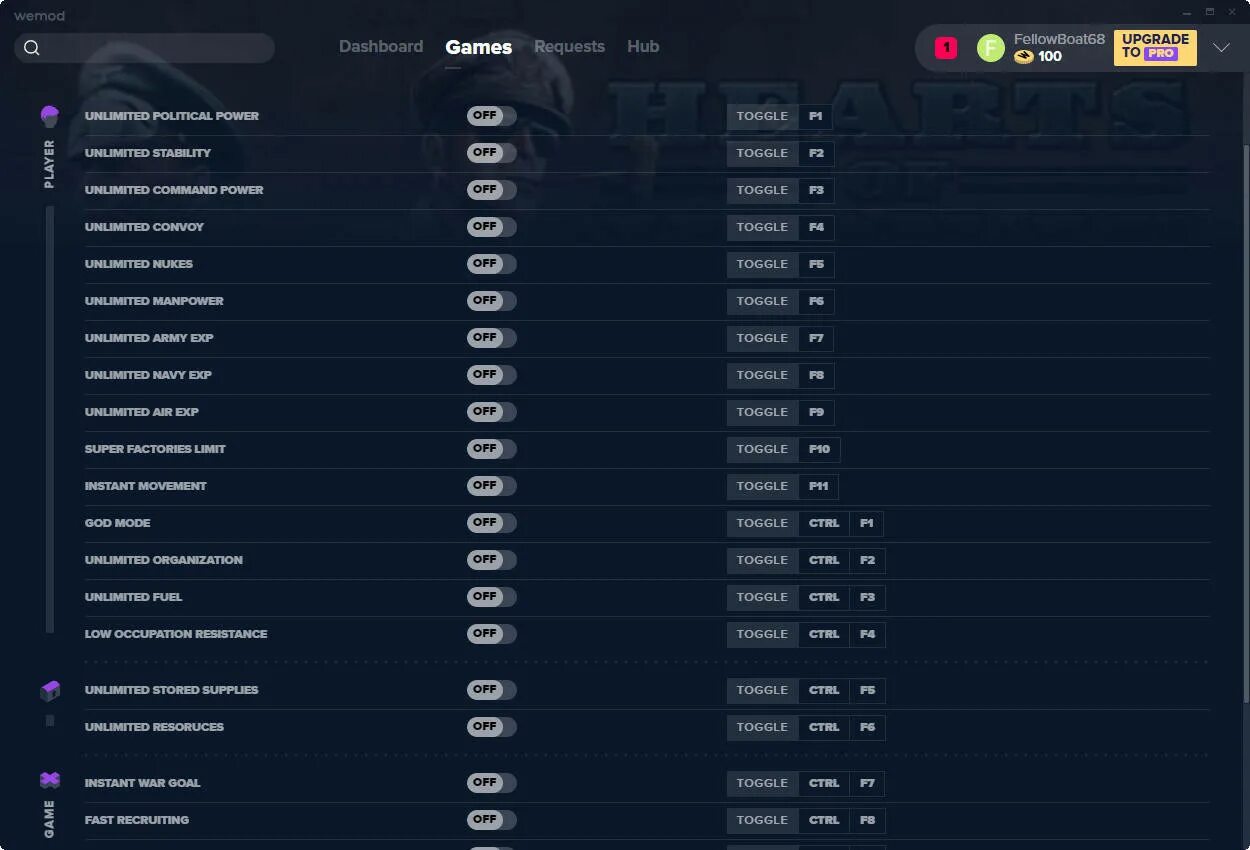Switch to the Games tab
Viewport: 1250px width, 850px height.
[479, 47]
